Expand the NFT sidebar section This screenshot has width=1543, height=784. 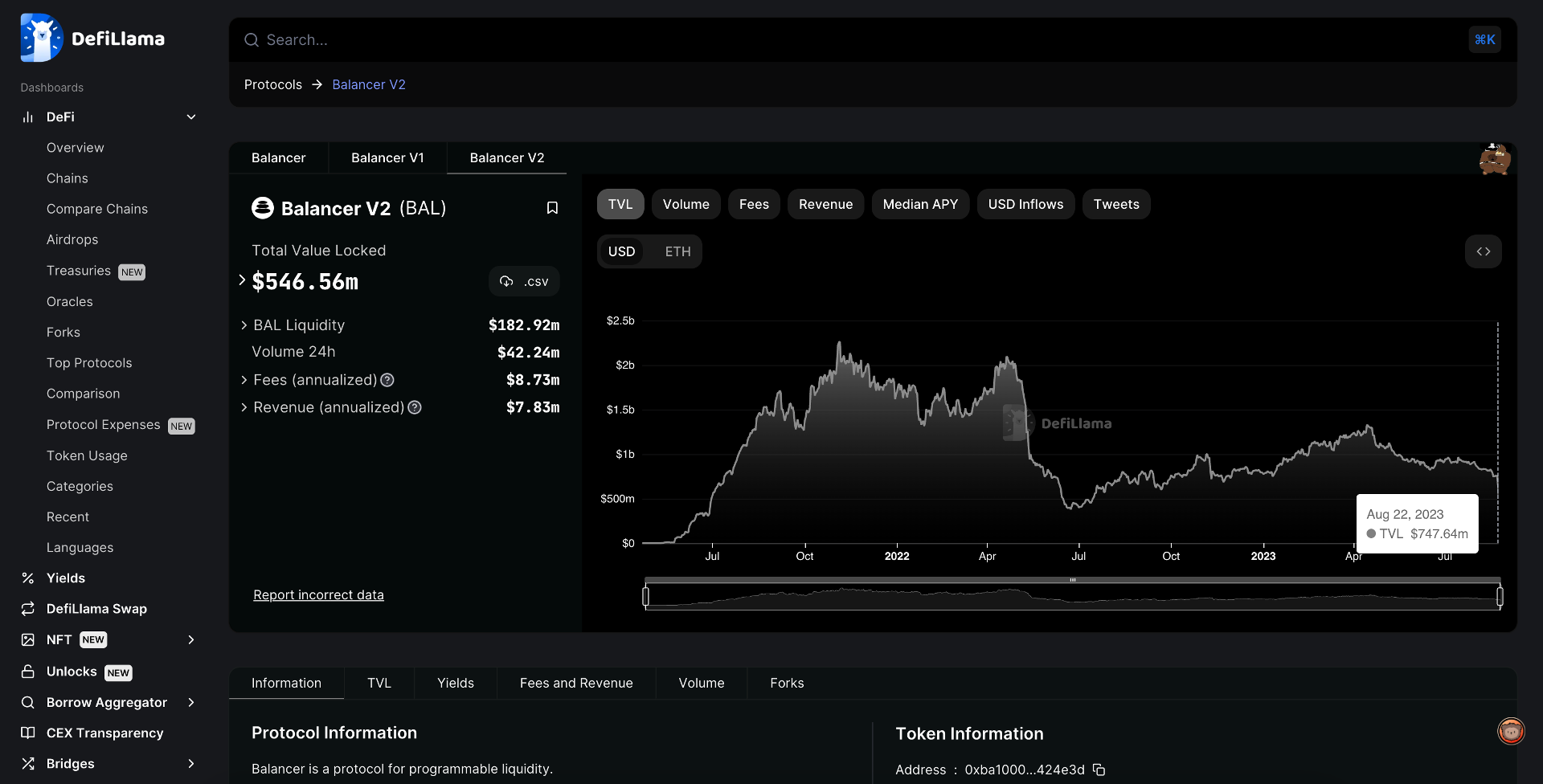(191, 639)
